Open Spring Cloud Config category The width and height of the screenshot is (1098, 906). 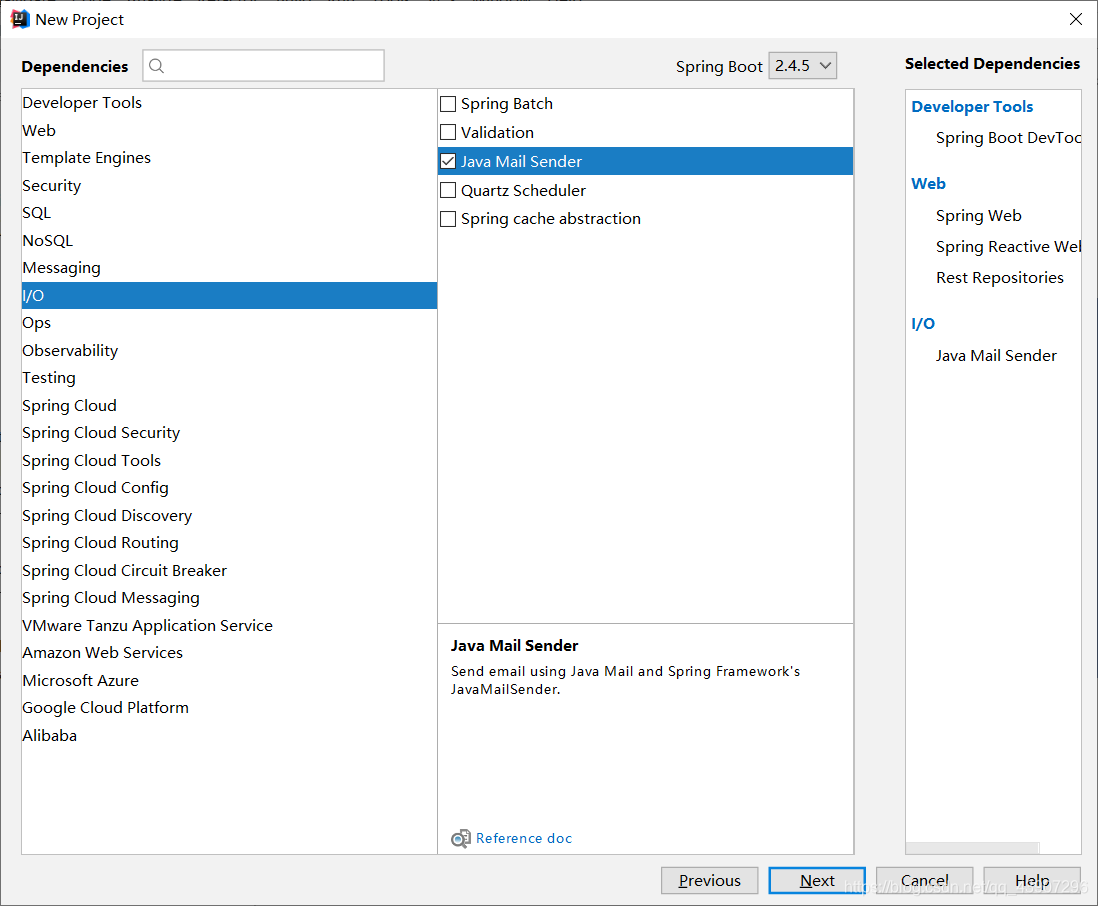click(229, 488)
